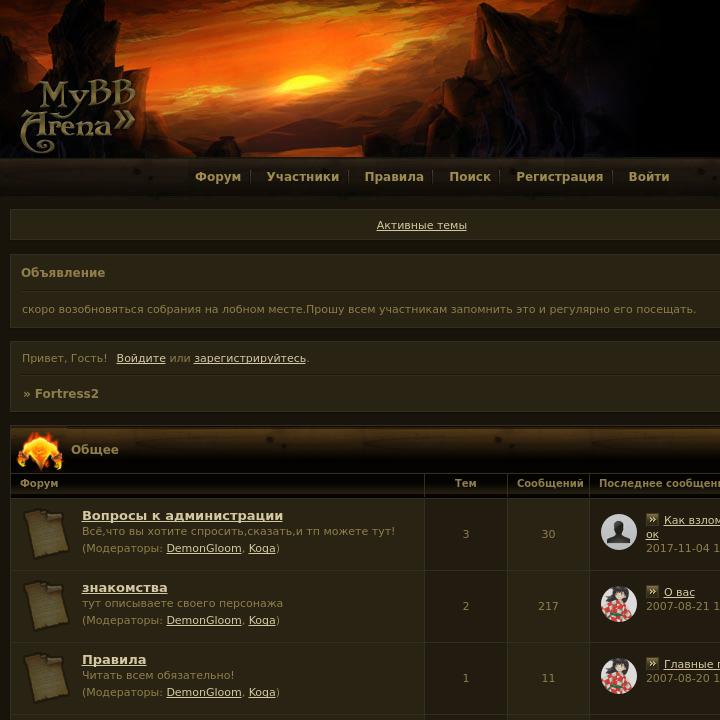Click last-post arrow icon before О вас

point(652,591)
